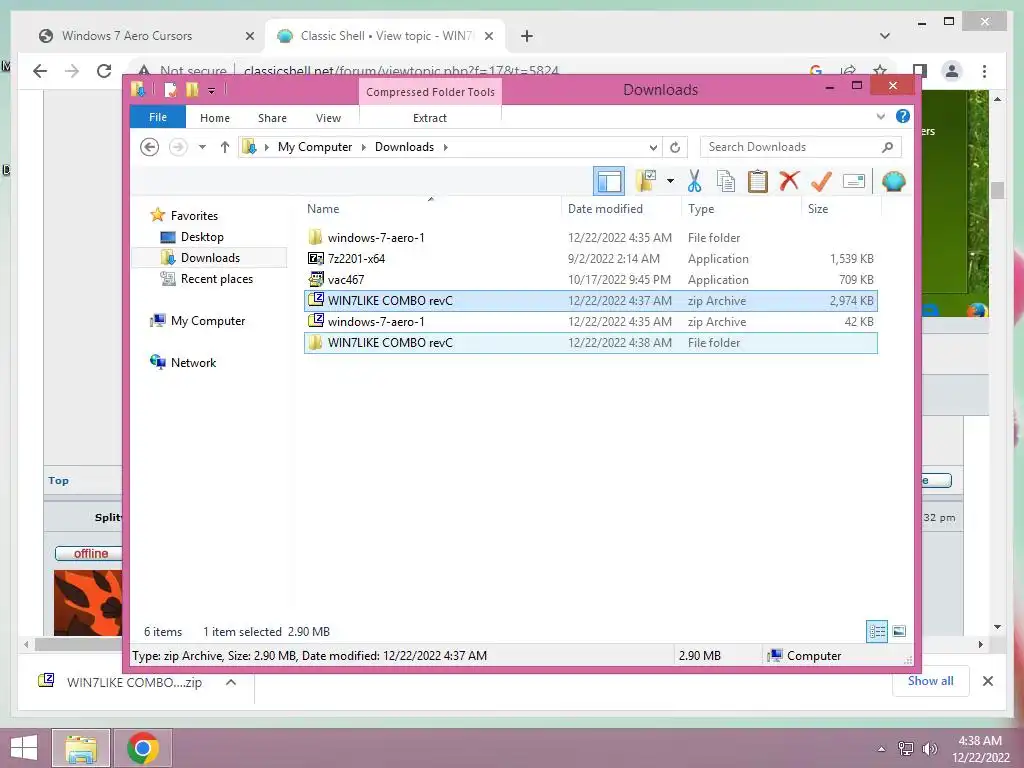Open the Chrome profile icon
Viewport: 1024px width, 768px height.
point(952,71)
